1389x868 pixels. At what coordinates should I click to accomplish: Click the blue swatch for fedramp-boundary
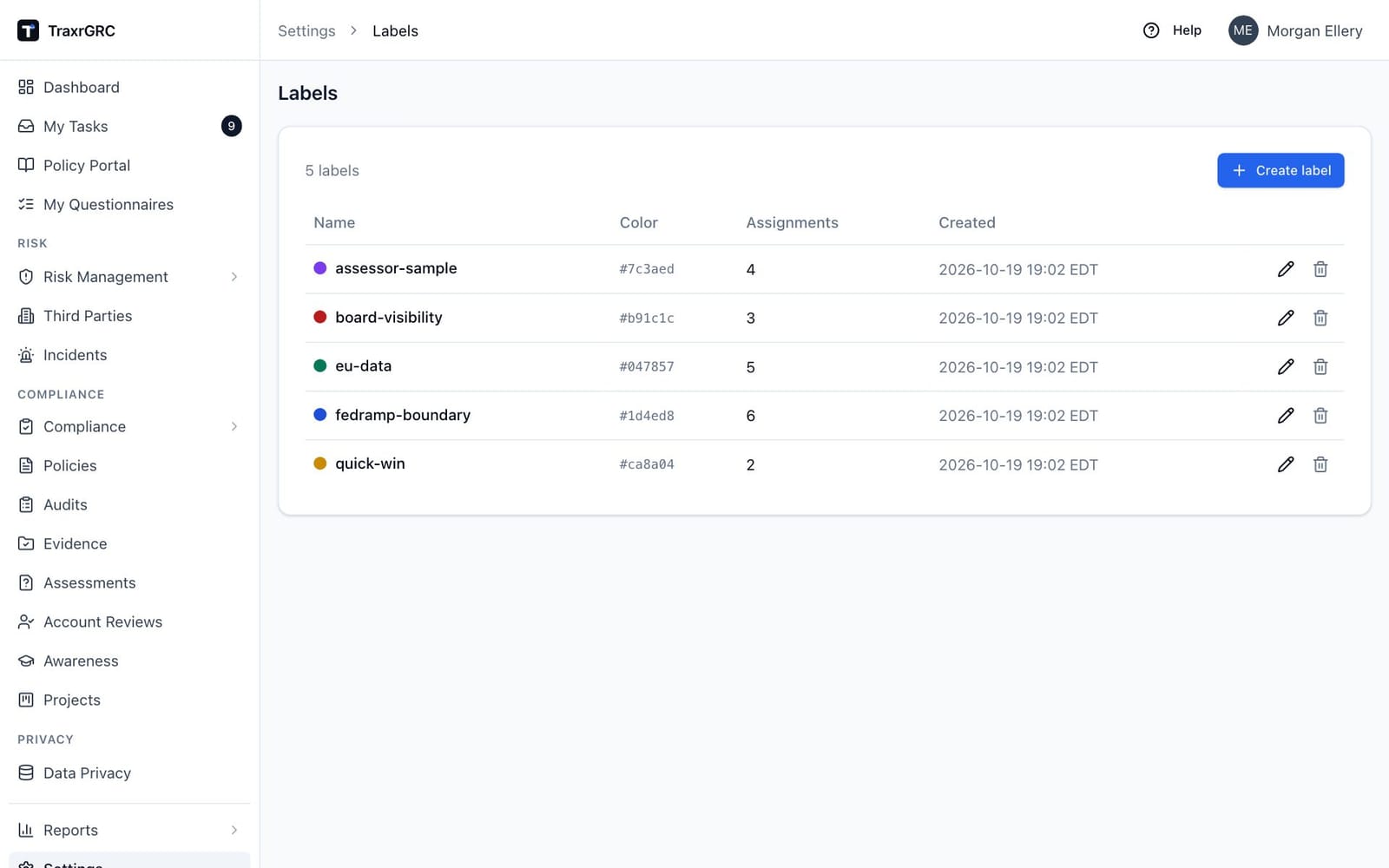[x=319, y=415]
